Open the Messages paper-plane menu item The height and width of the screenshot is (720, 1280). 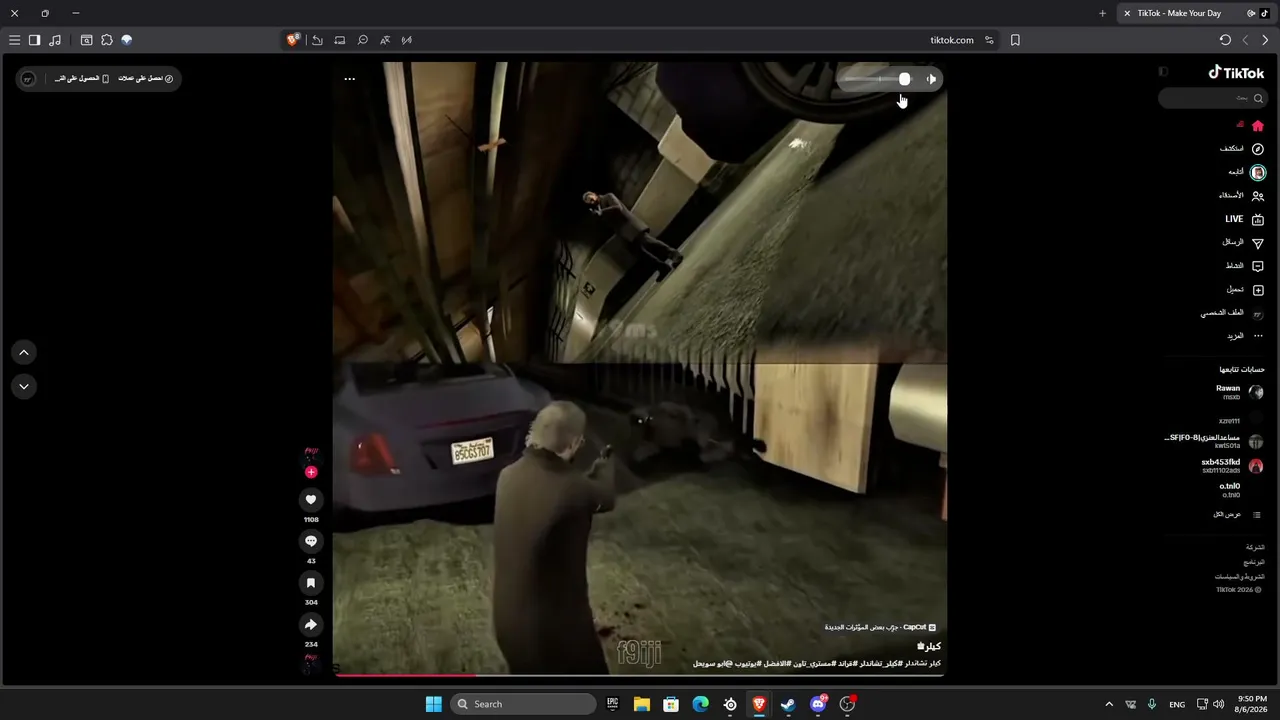click(1243, 243)
